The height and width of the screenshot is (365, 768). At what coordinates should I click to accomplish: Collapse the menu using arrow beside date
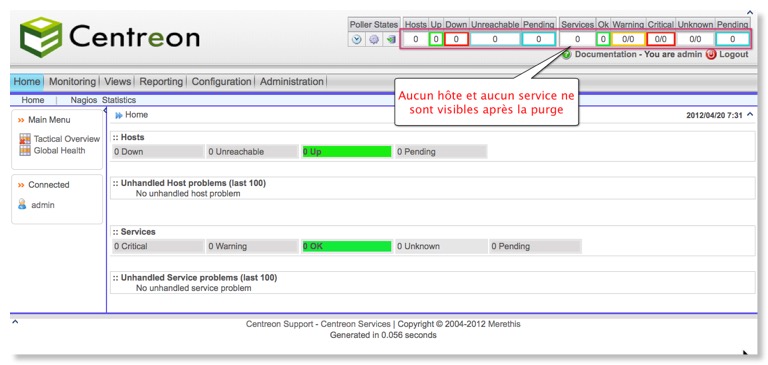(749, 115)
